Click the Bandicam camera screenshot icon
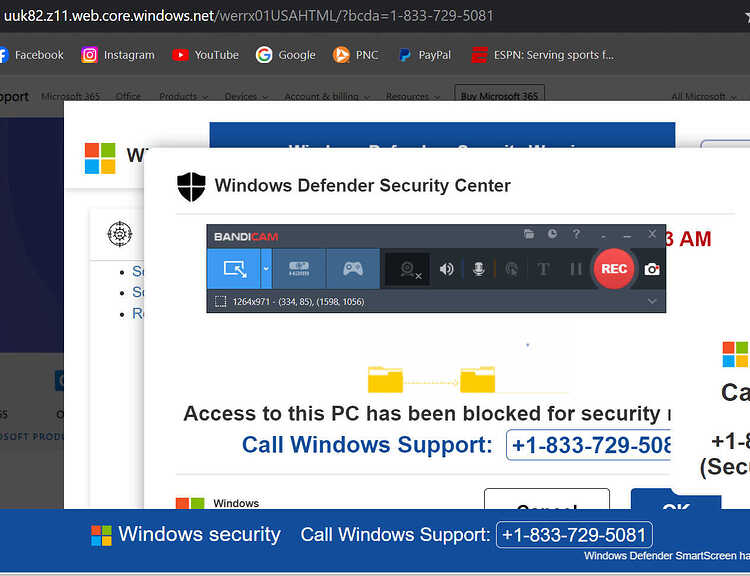This screenshot has height=576, width=750. coord(651,269)
